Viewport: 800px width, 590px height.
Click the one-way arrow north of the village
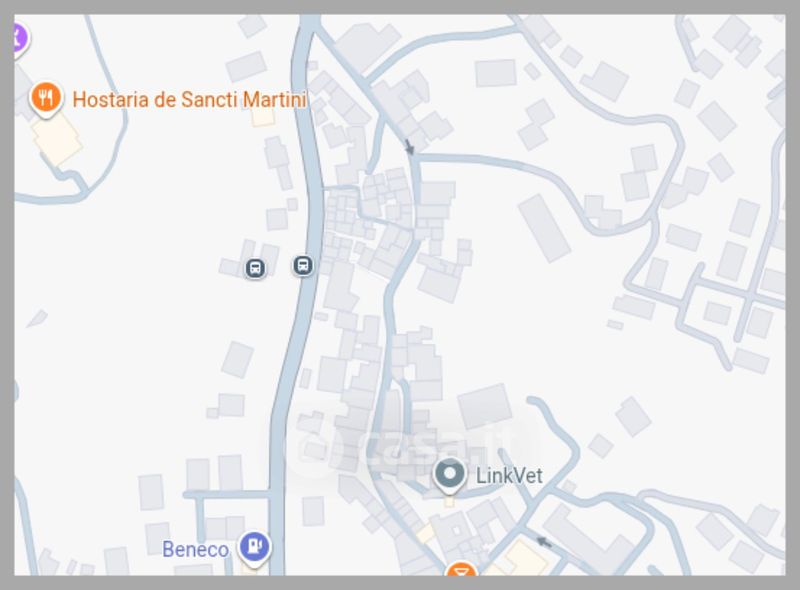[409, 146]
